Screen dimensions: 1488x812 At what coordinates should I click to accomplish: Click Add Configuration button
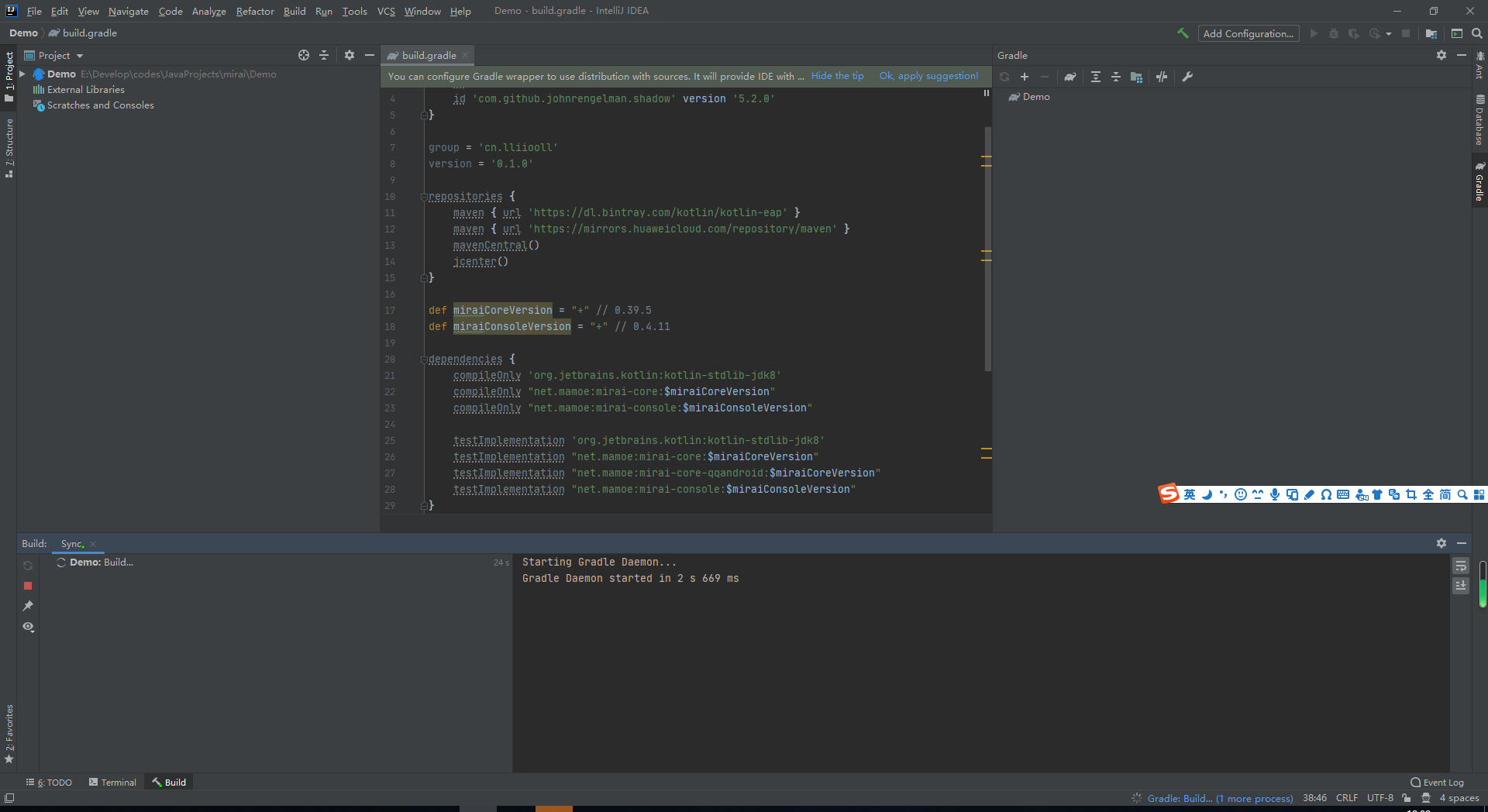pos(1248,33)
